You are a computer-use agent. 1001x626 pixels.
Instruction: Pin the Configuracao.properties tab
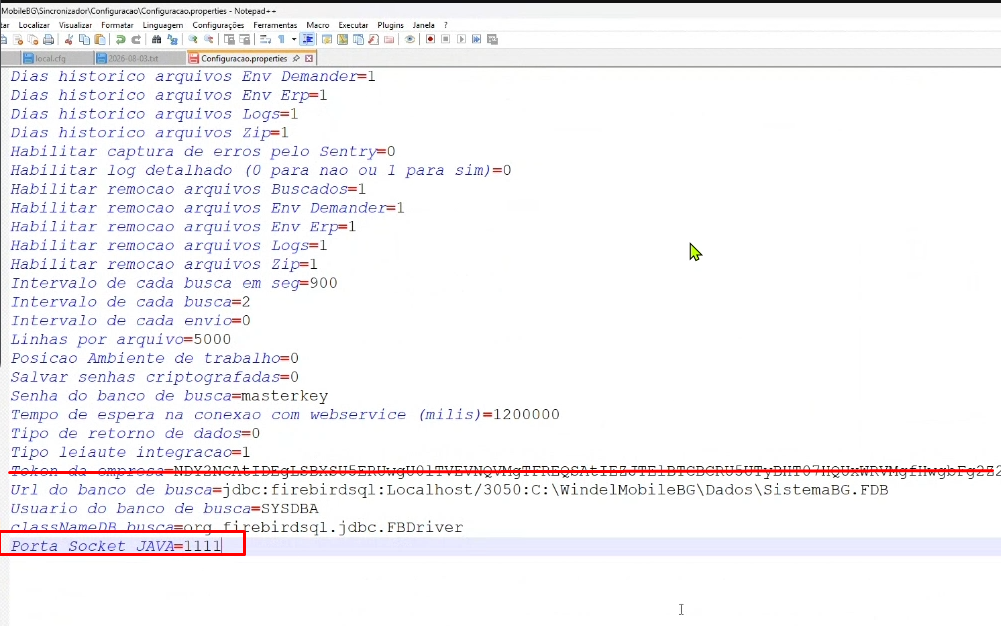click(x=296, y=58)
